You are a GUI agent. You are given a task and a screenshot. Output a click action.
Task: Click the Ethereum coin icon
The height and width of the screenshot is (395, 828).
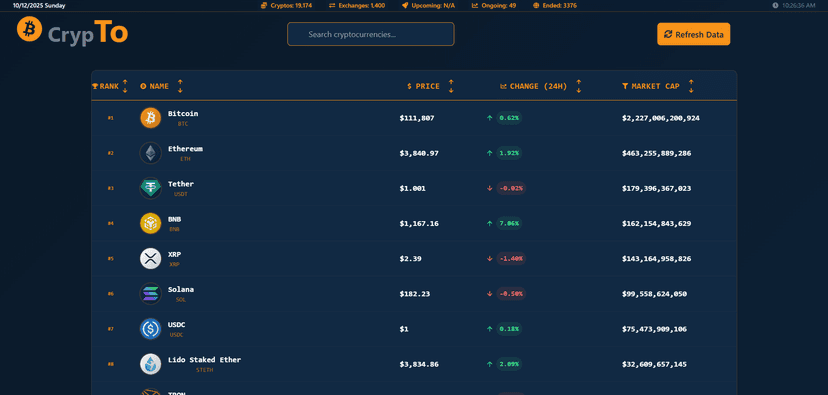[150, 153]
